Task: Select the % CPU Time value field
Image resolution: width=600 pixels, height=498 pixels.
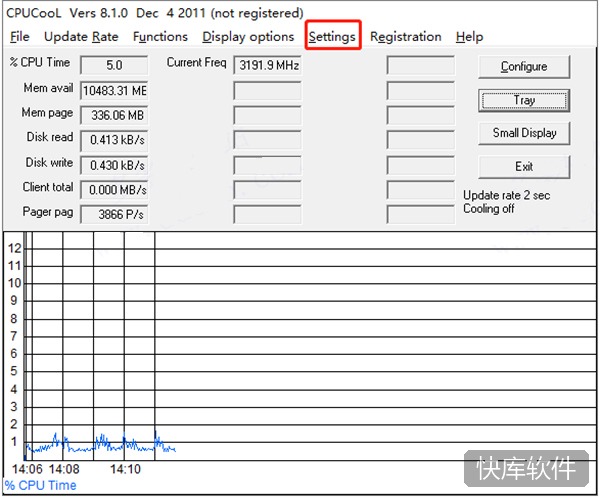Action: (x=114, y=65)
